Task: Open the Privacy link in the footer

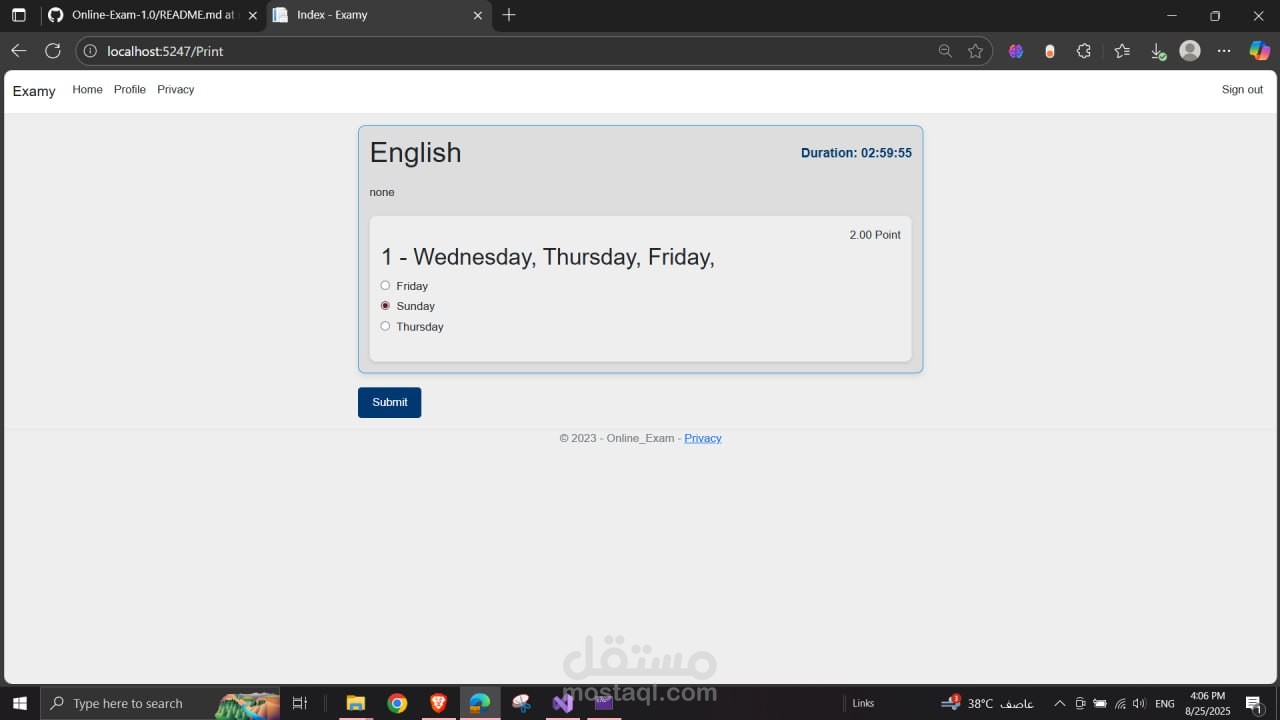Action: (x=703, y=438)
